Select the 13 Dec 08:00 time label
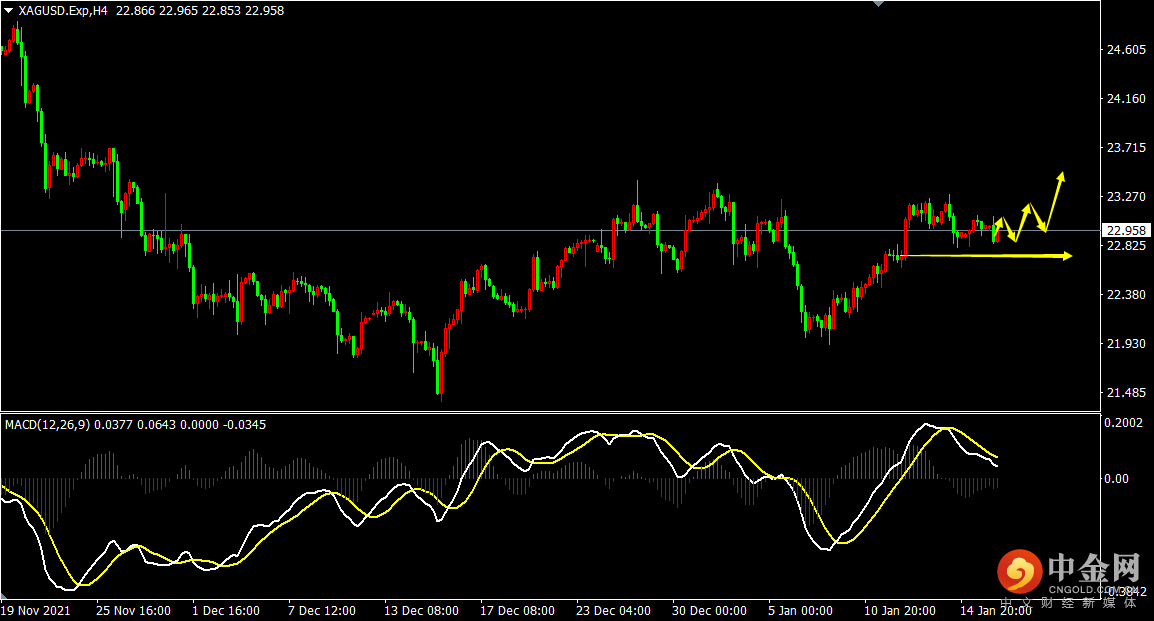The image size is (1154, 621). [x=421, y=610]
